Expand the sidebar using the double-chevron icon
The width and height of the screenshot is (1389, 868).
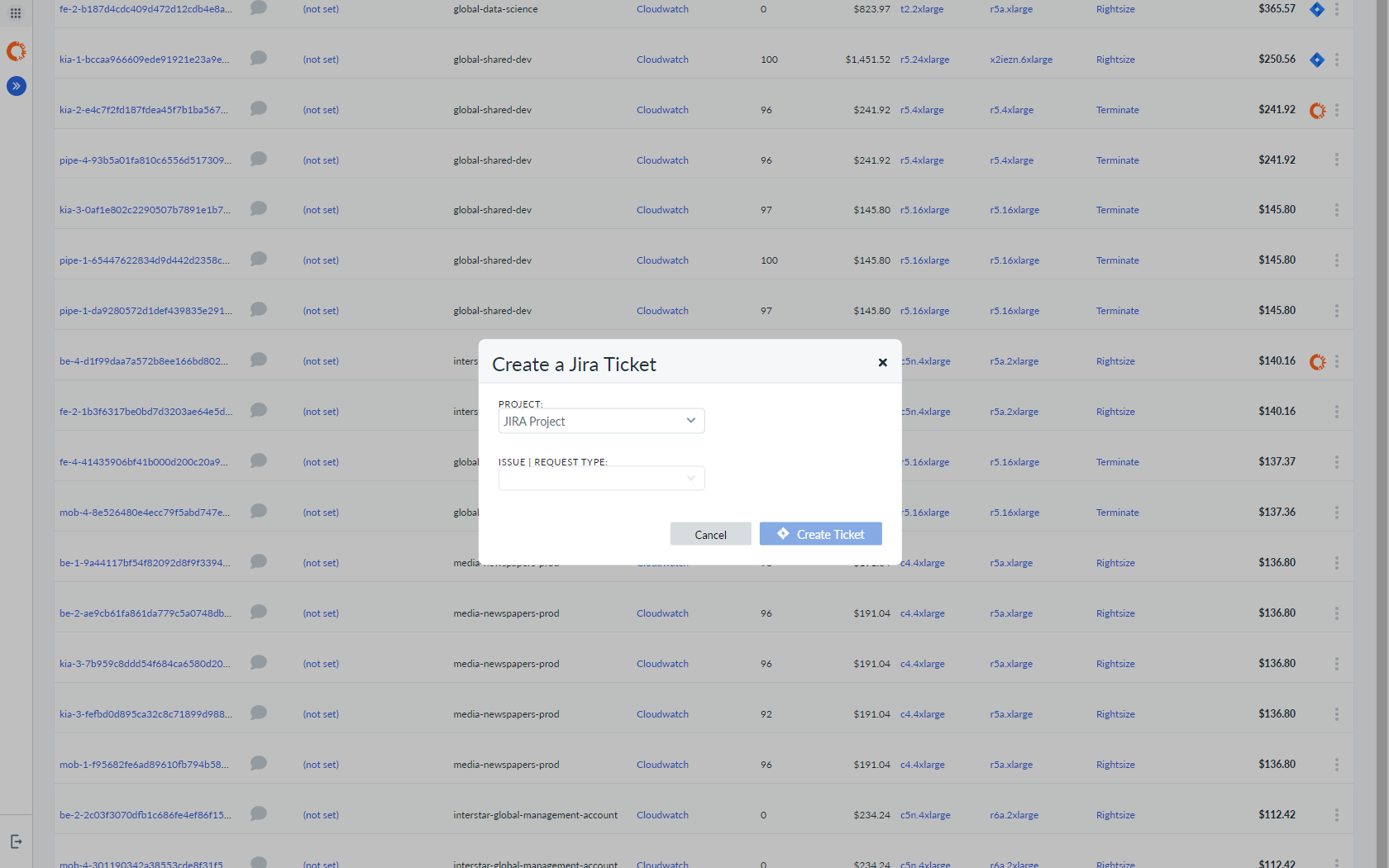[16, 85]
